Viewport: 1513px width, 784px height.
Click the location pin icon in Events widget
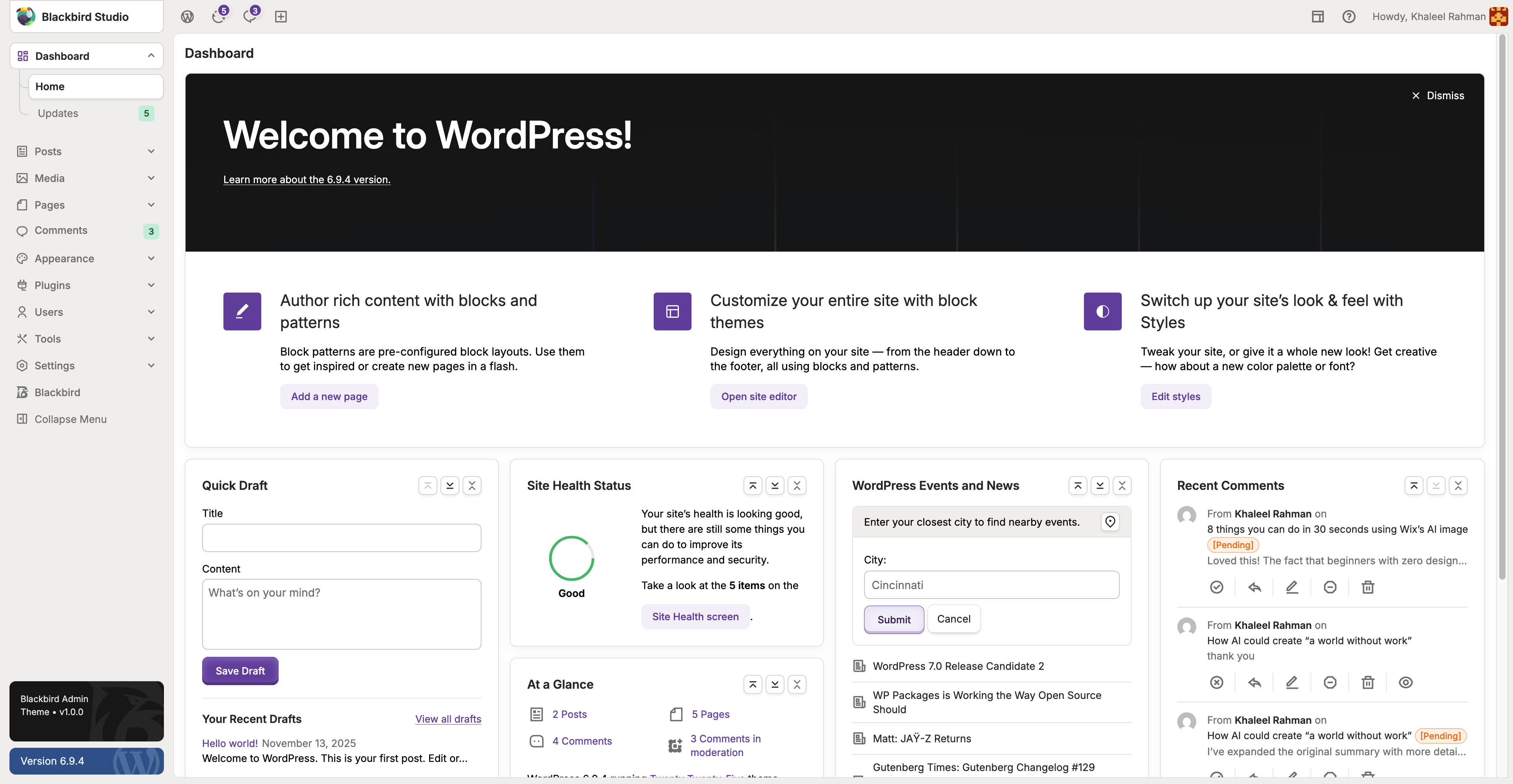point(1110,521)
